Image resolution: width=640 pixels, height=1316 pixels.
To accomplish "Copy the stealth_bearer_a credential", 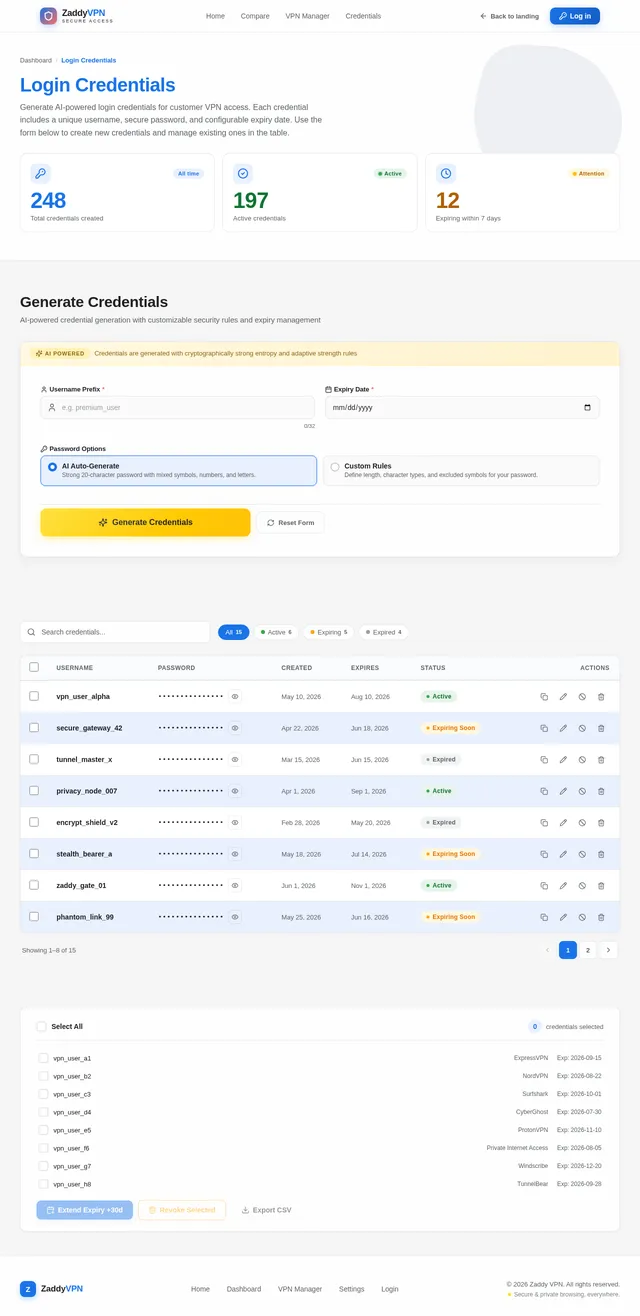I will point(544,854).
